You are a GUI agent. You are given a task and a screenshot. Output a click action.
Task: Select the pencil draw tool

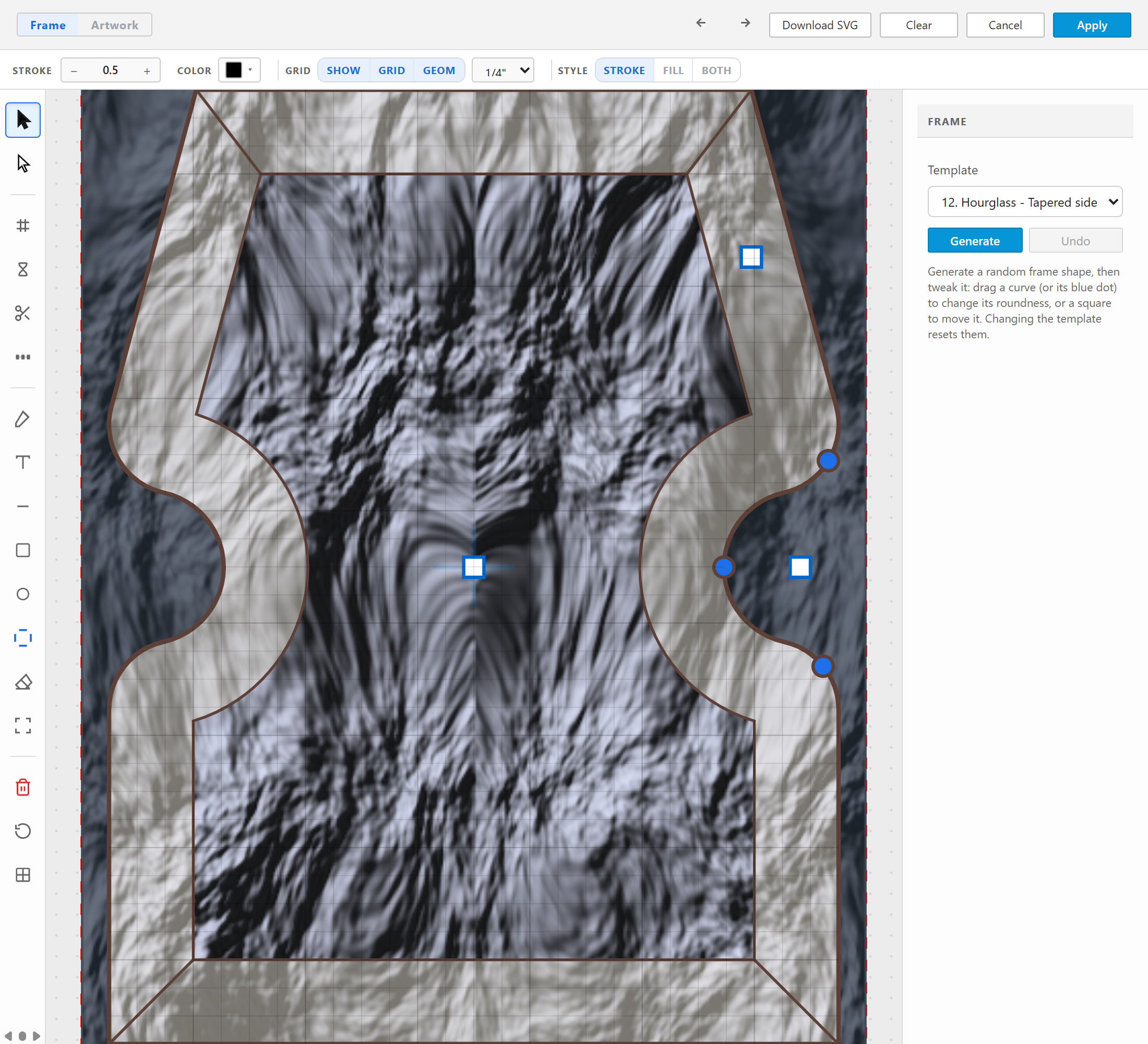(23, 419)
